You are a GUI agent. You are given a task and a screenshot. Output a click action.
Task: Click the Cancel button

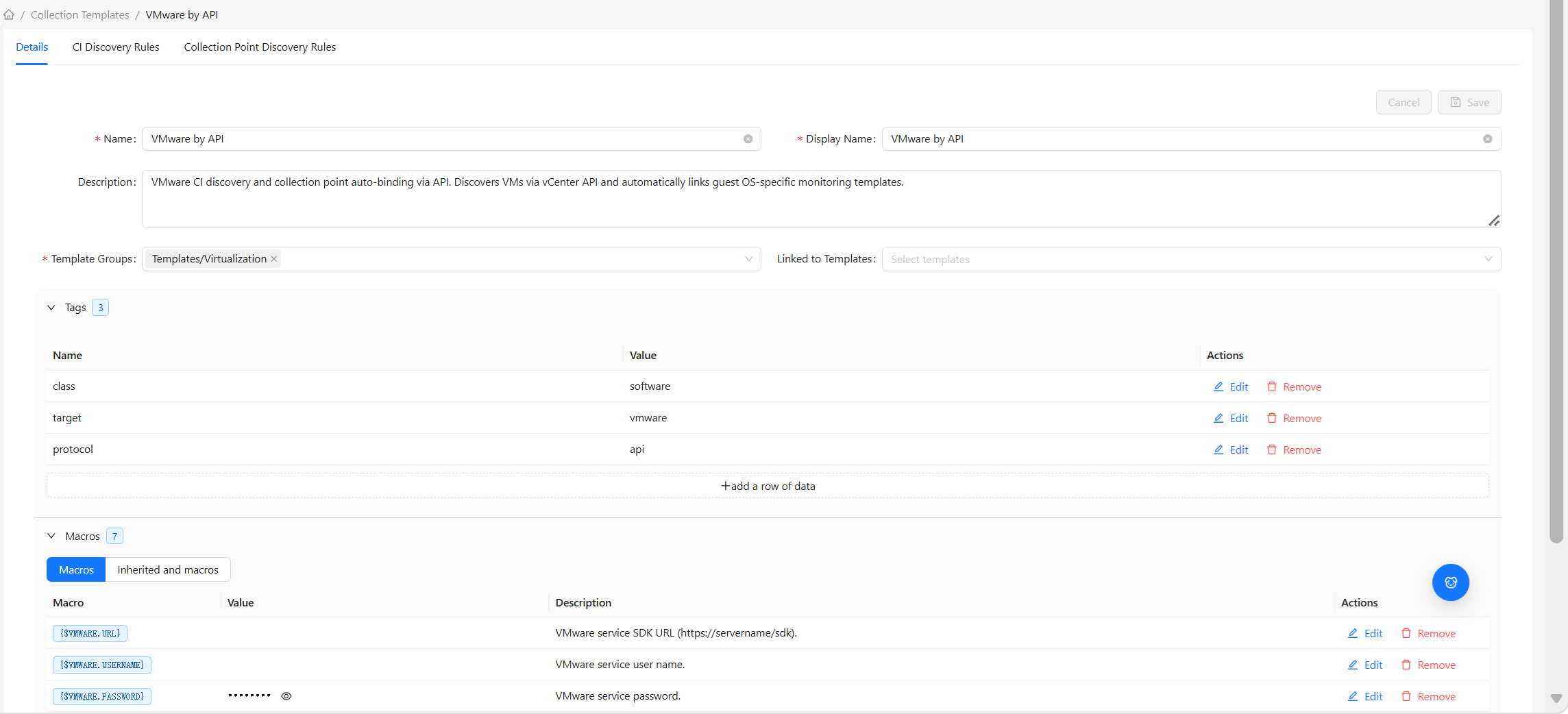(1404, 102)
